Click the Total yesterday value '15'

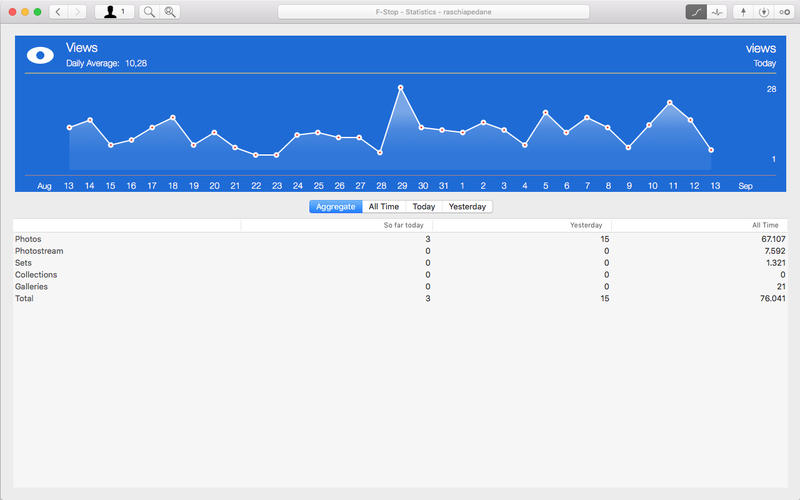pos(605,298)
